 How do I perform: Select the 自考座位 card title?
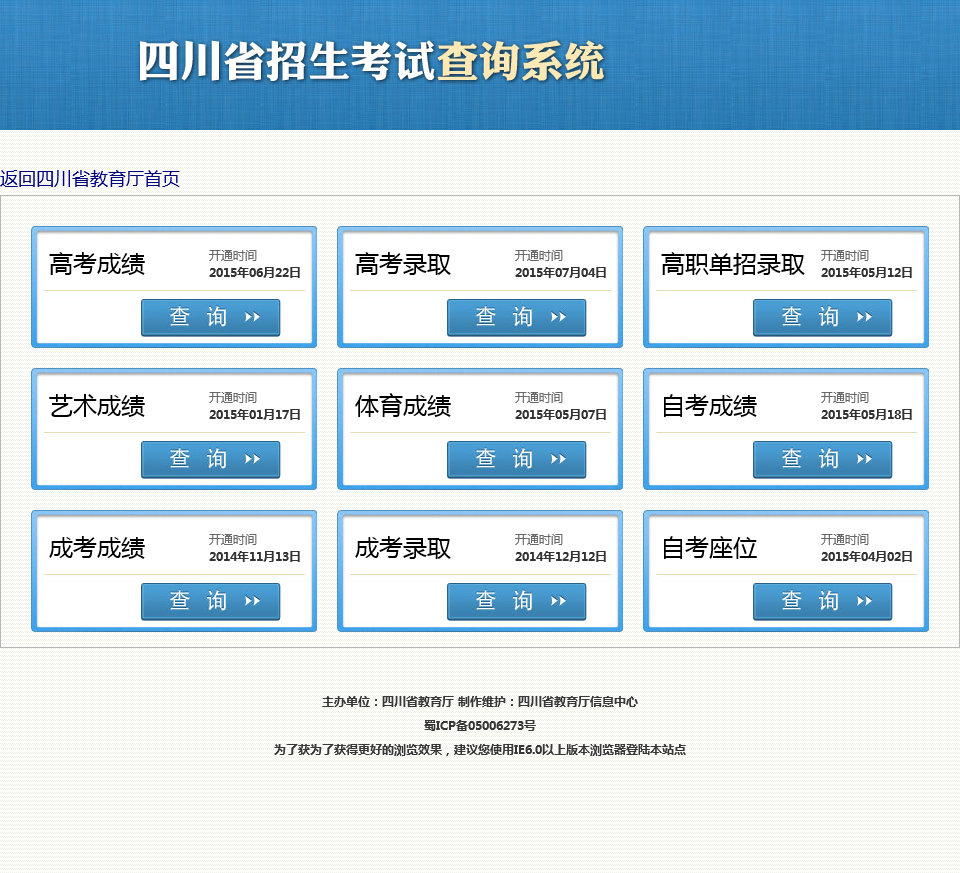(709, 549)
